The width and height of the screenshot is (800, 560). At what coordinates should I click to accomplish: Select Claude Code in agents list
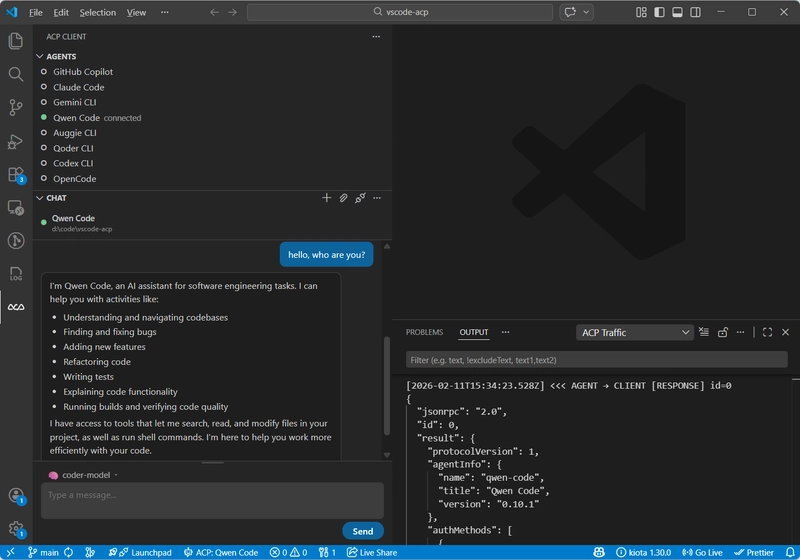pos(79,87)
